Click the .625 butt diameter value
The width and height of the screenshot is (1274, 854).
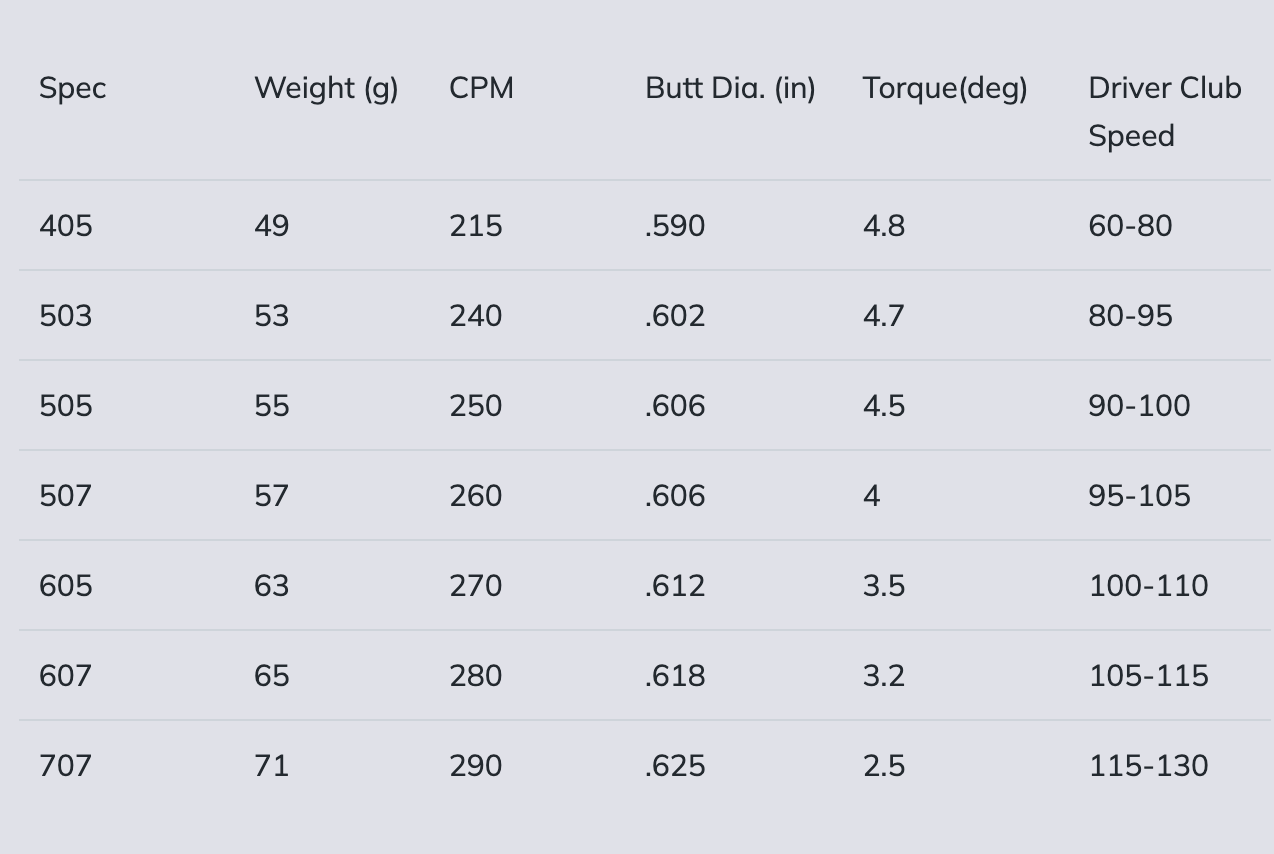[x=675, y=766]
